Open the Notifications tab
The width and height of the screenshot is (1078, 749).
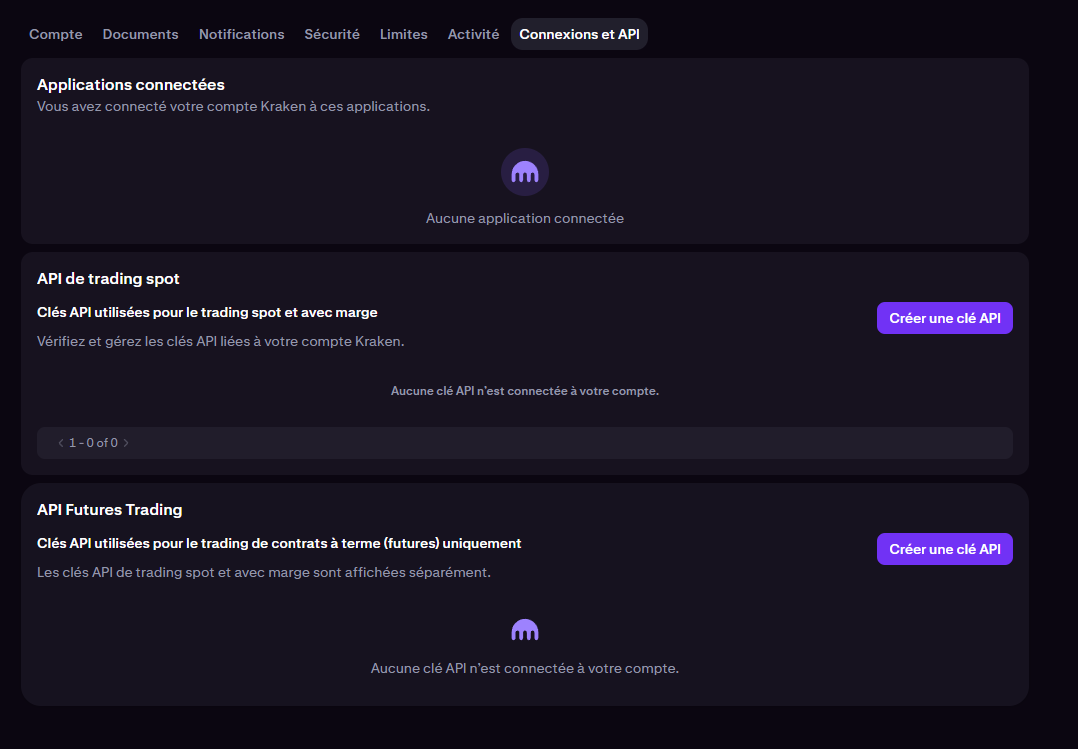[241, 34]
